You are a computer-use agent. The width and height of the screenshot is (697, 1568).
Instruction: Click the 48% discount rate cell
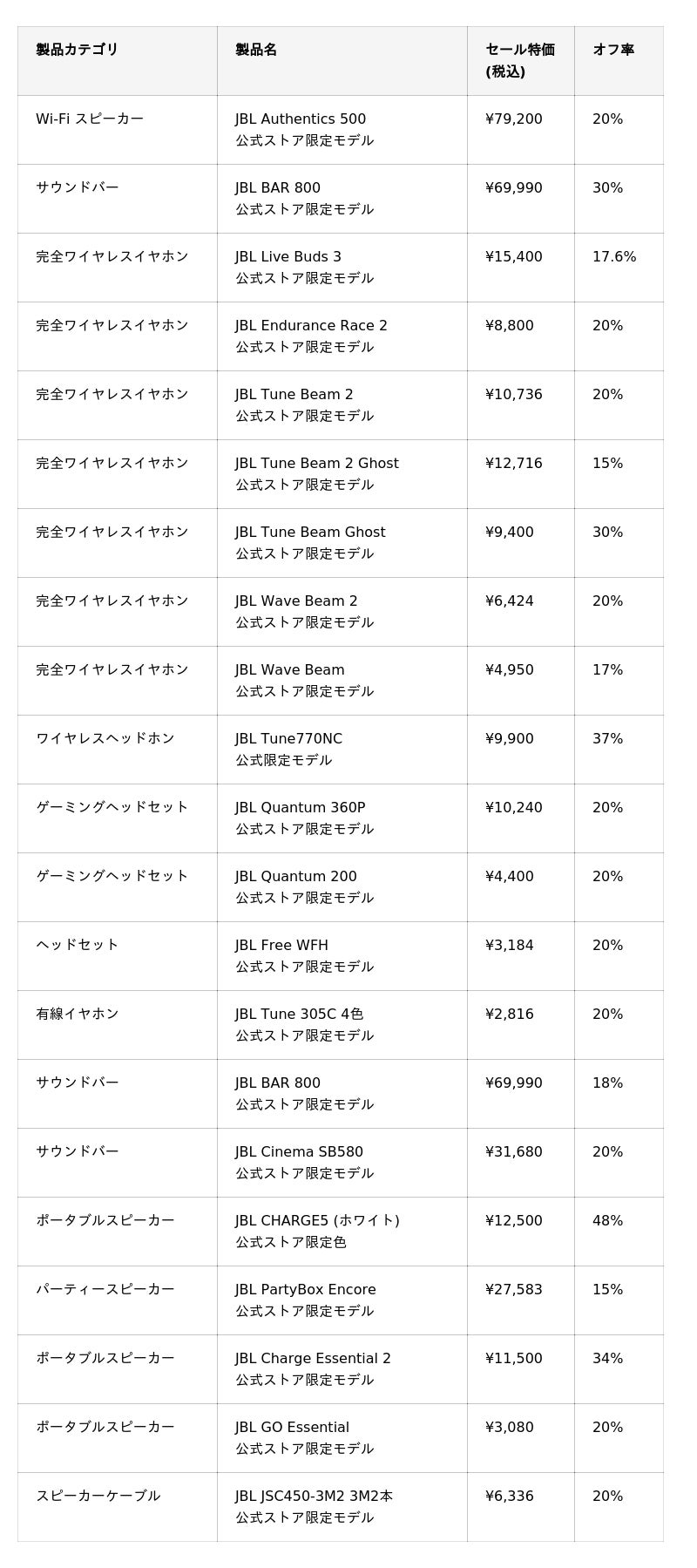click(x=607, y=1221)
